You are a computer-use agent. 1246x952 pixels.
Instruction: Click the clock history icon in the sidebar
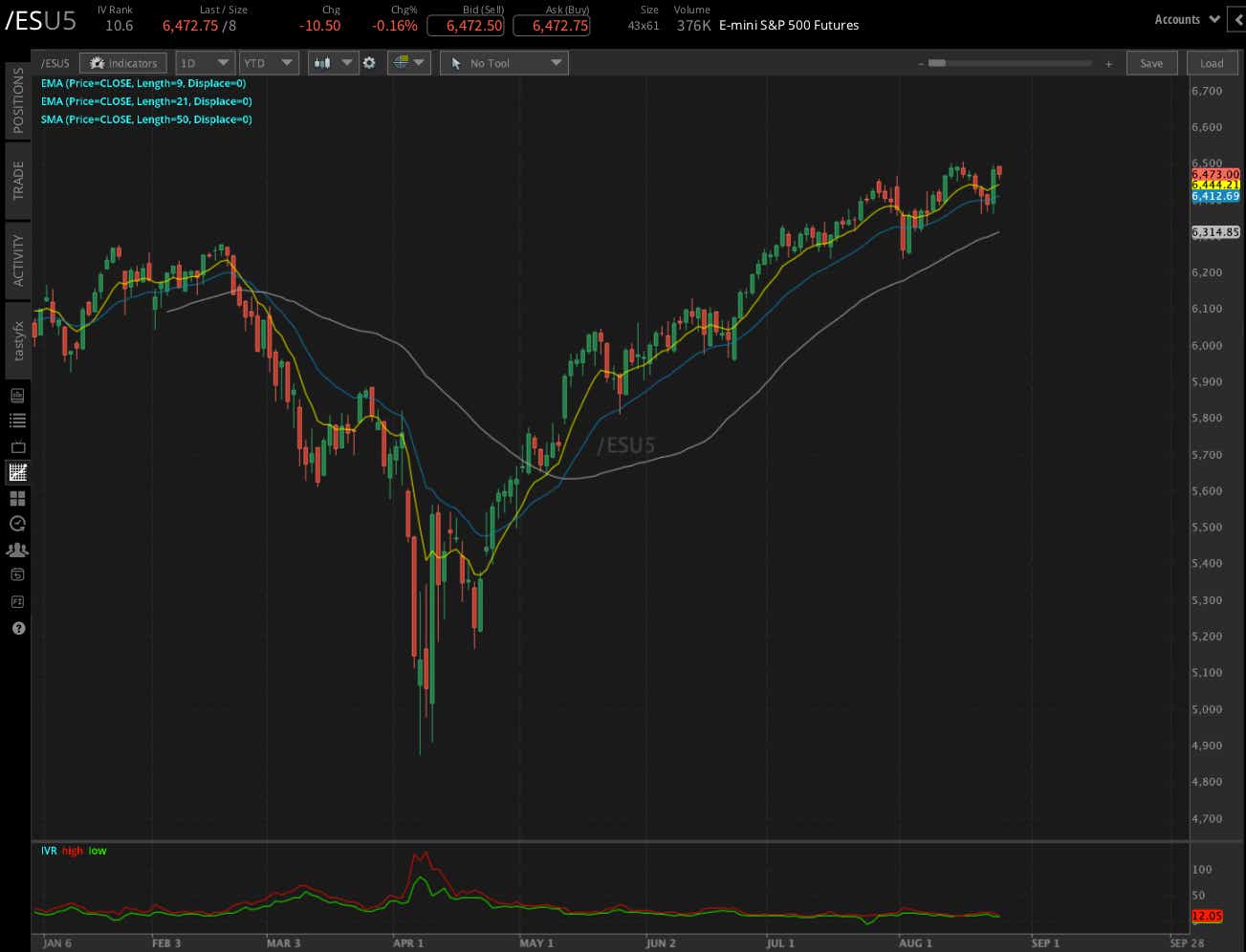point(16,524)
